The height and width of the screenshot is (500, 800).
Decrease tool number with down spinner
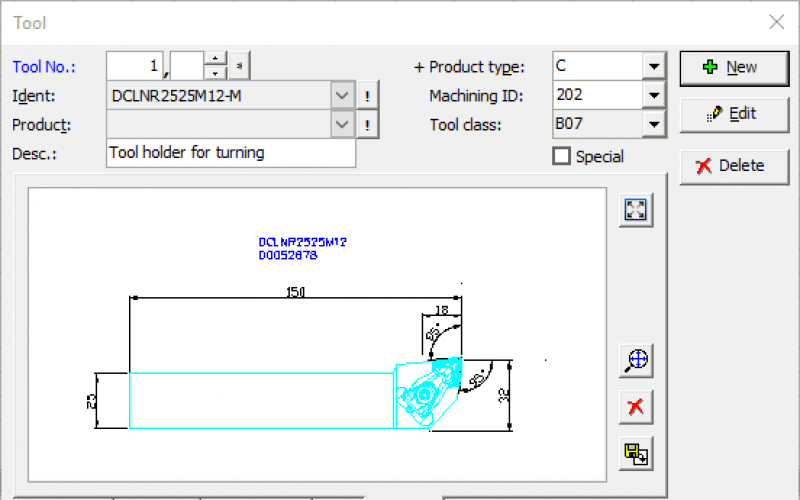[216, 73]
